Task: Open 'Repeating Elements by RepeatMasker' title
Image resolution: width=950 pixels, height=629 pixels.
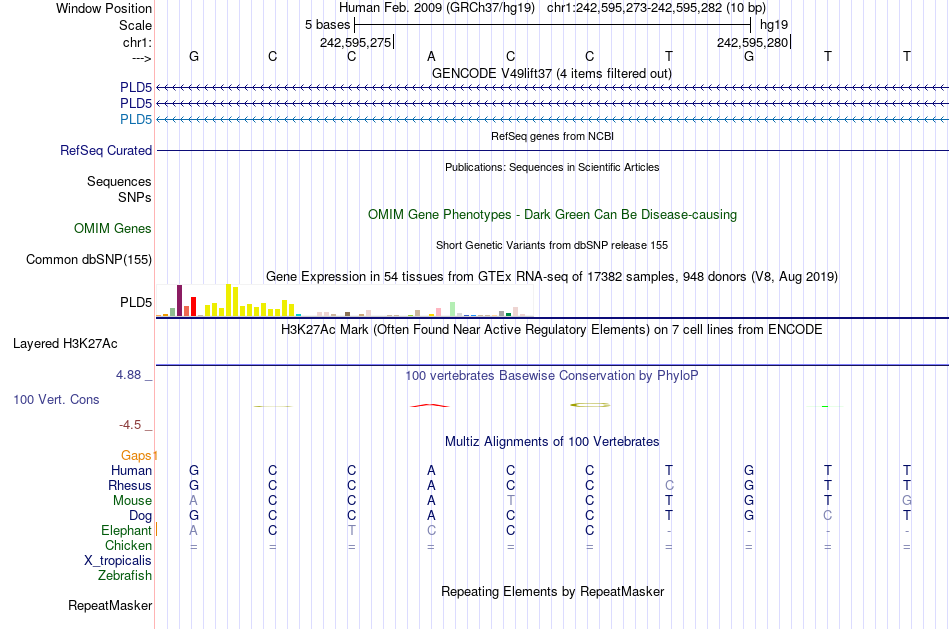Action: pos(553,591)
